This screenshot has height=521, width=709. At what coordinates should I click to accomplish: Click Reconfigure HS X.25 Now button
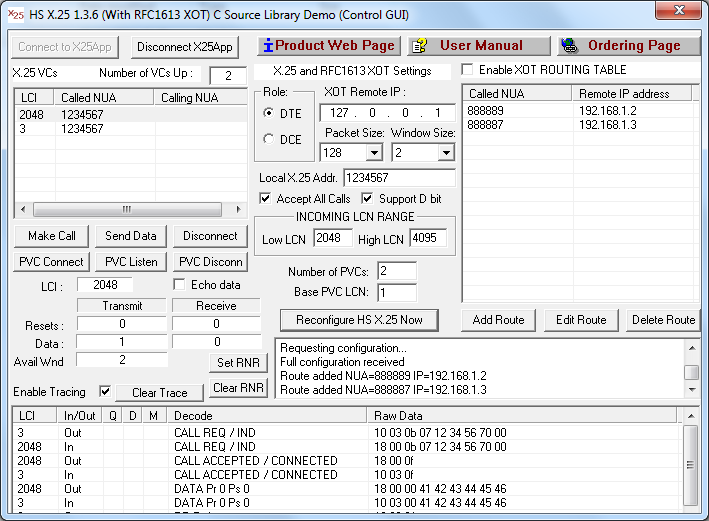pyautogui.click(x=359, y=320)
